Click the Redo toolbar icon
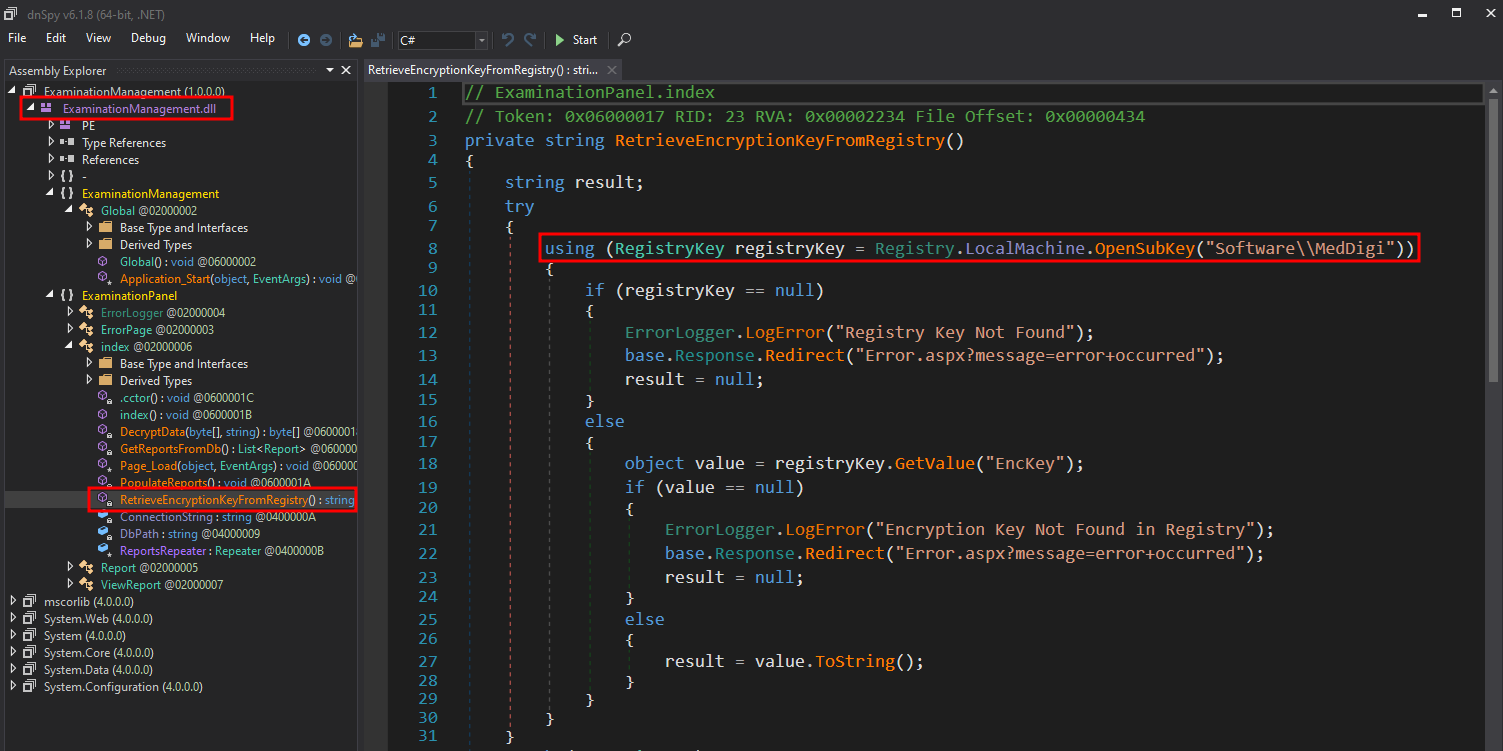The width and height of the screenshot is (1503, 751). click(x=530, y=40)
